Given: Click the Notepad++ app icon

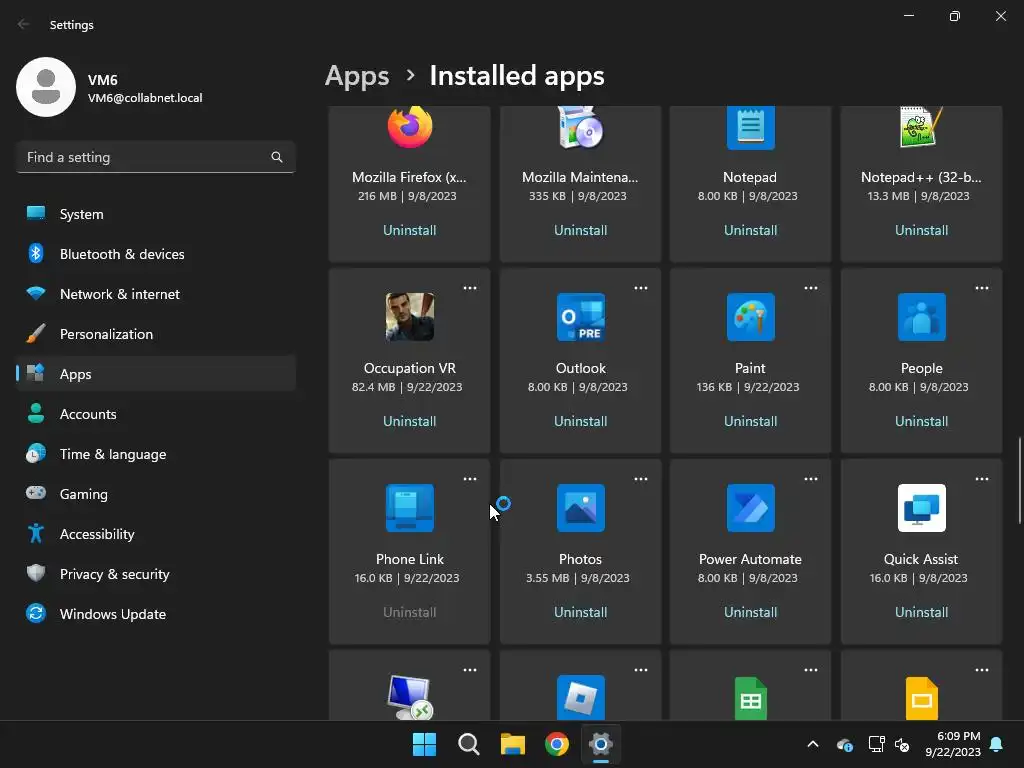Looking at the screenshot, I should (x=921, y=127).
